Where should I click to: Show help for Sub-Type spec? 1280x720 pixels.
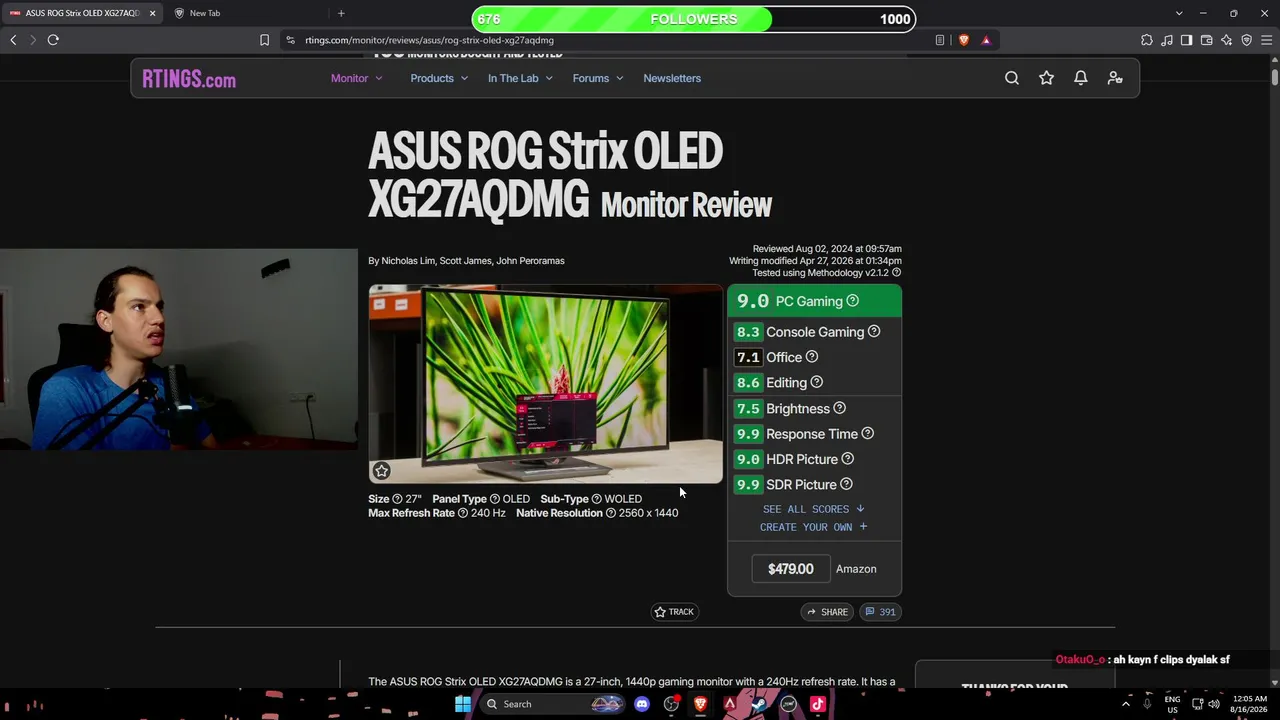tap(597, 499)
